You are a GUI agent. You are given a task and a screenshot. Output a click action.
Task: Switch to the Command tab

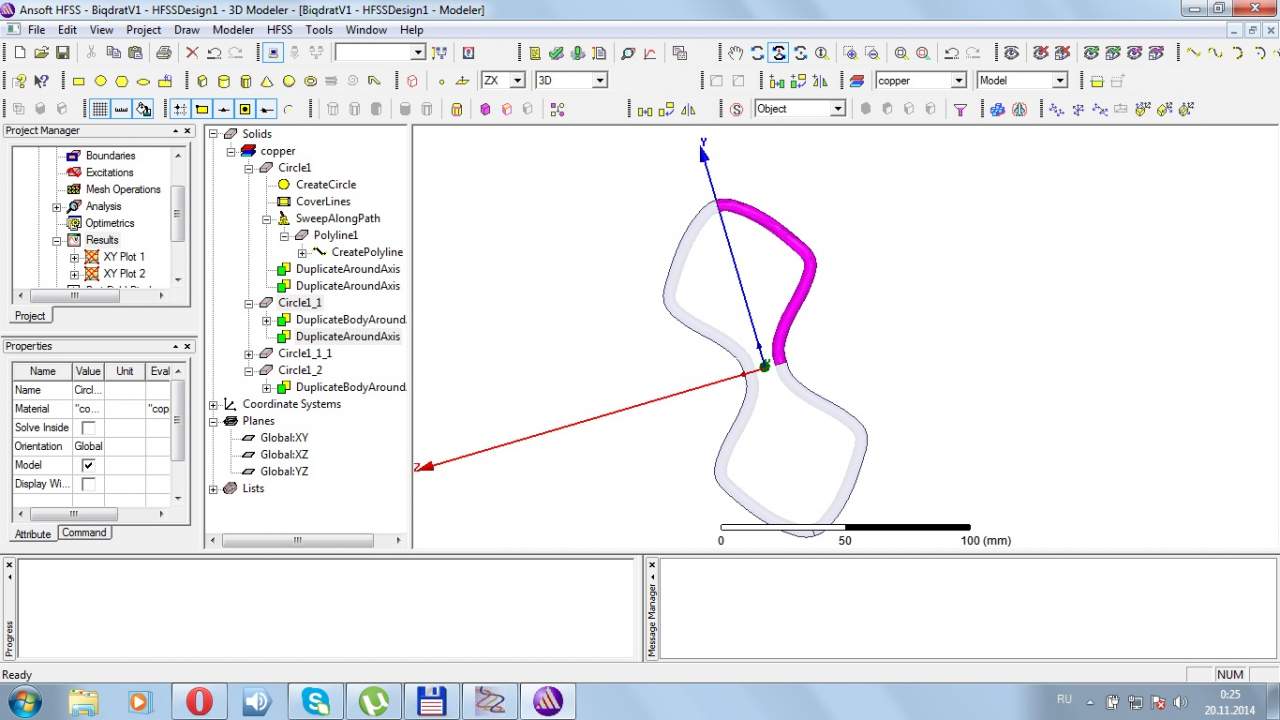click(x=84, y=533)
